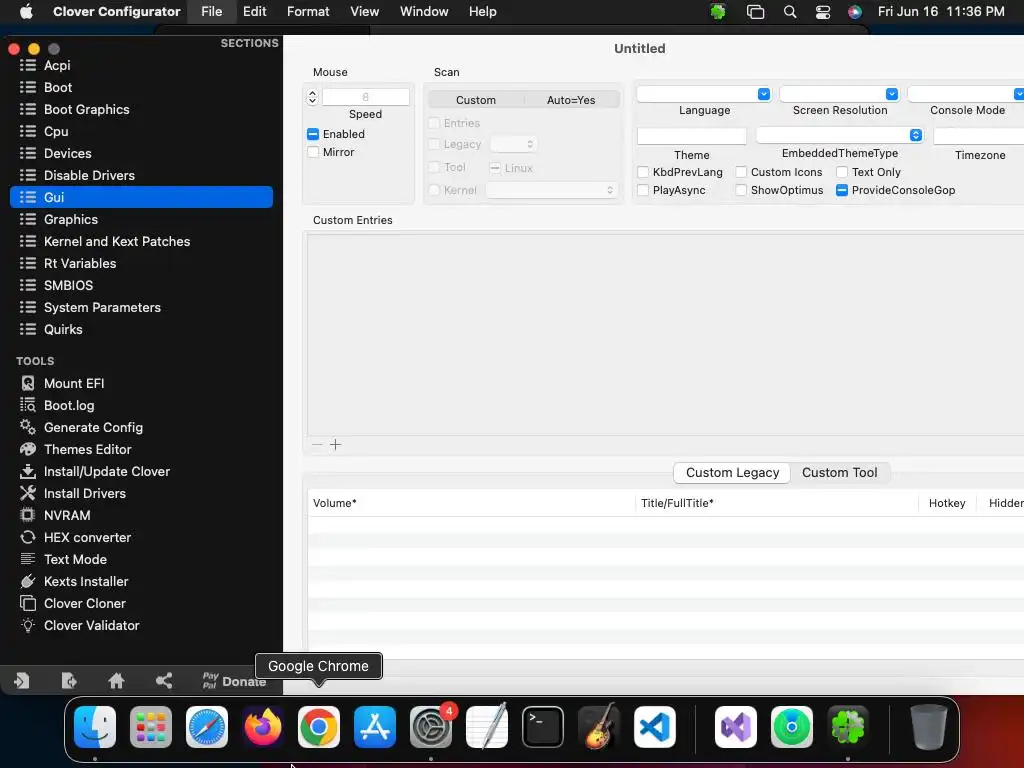Enable the Custom Icons checkbox
Viewport: 1024px width, 768px height.
(x=741, y=172)
